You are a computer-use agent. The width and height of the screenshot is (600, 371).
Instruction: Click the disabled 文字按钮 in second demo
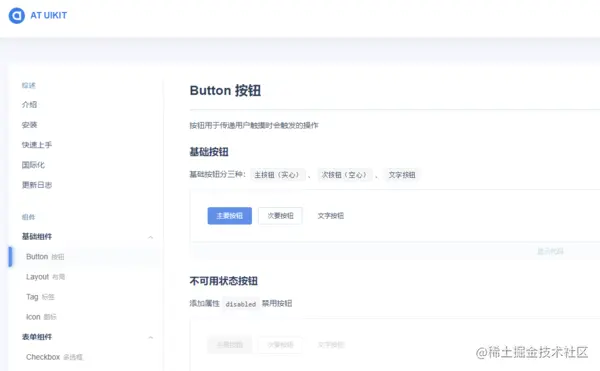(331, 345)
